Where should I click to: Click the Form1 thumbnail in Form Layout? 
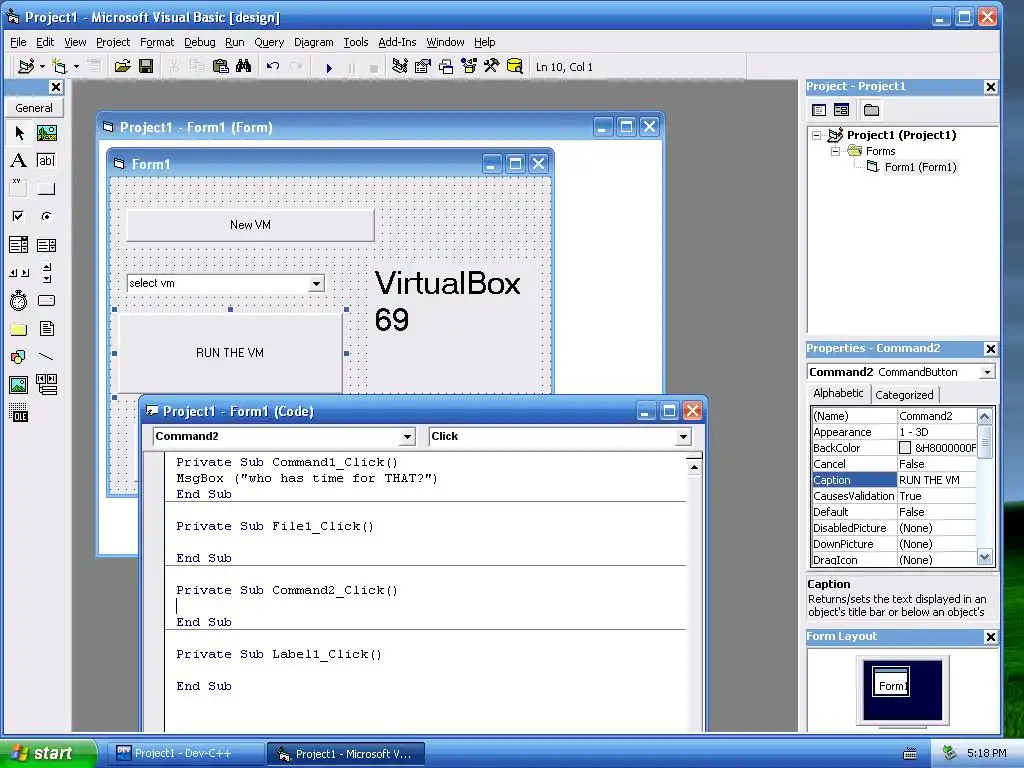pos(891,682)
